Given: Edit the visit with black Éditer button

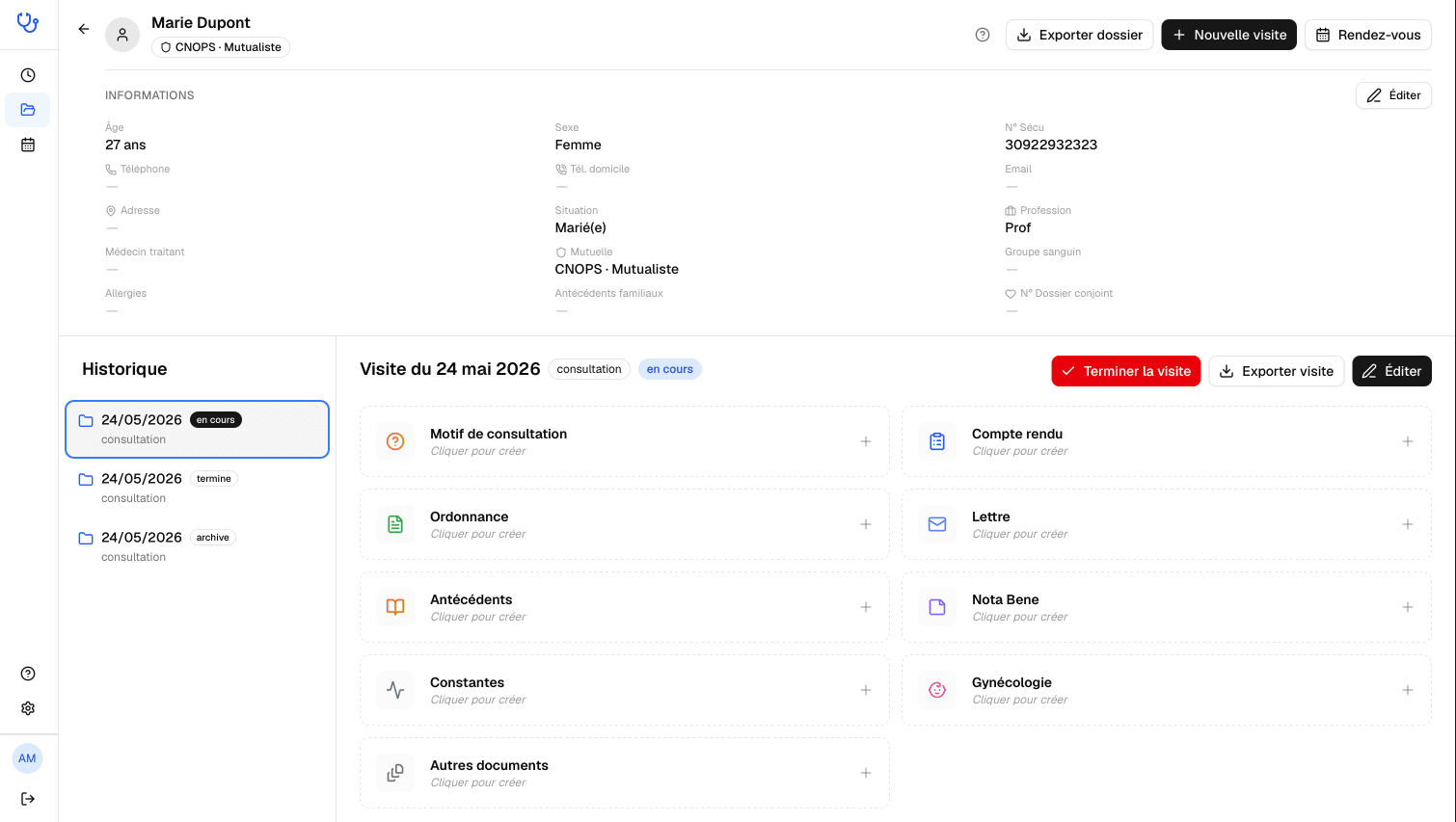Looking at the screenshot, I should 1392,371.
